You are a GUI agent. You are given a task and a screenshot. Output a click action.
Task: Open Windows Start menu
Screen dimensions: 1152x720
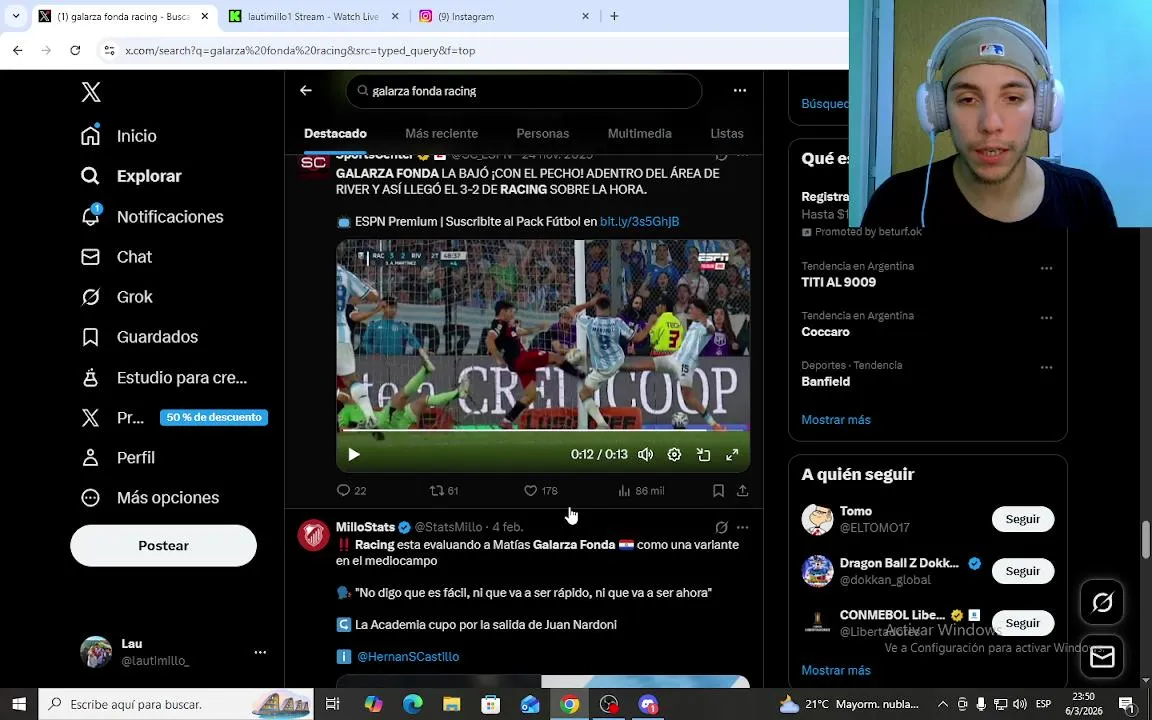[18, 705]
